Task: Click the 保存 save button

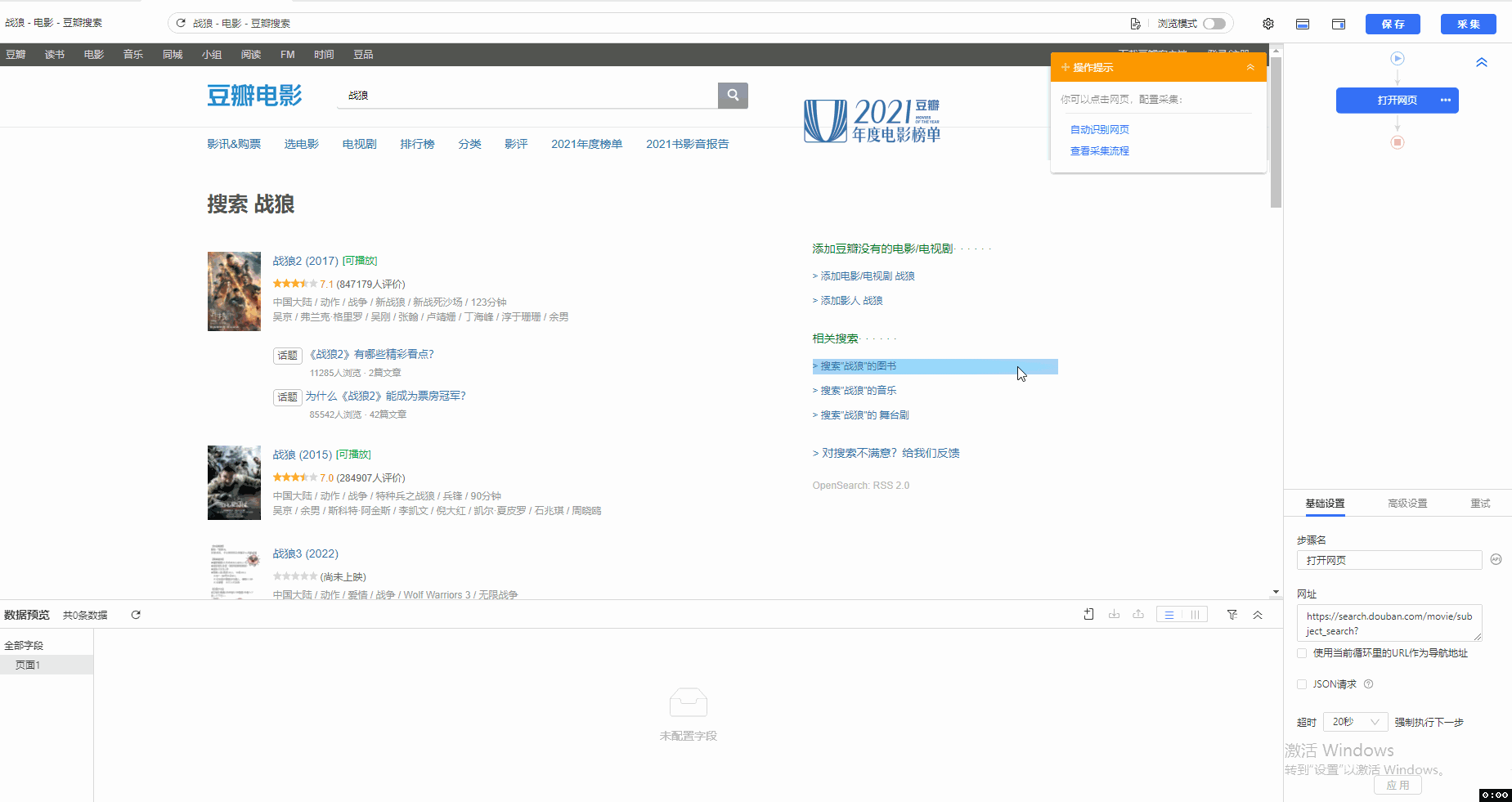Action: pos(1393,24)
